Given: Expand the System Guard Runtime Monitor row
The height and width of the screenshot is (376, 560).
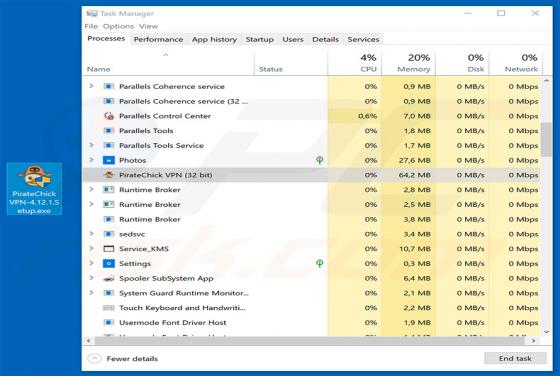Looking at the screenshot, I should pyautogui.click(x=91, y=293).
